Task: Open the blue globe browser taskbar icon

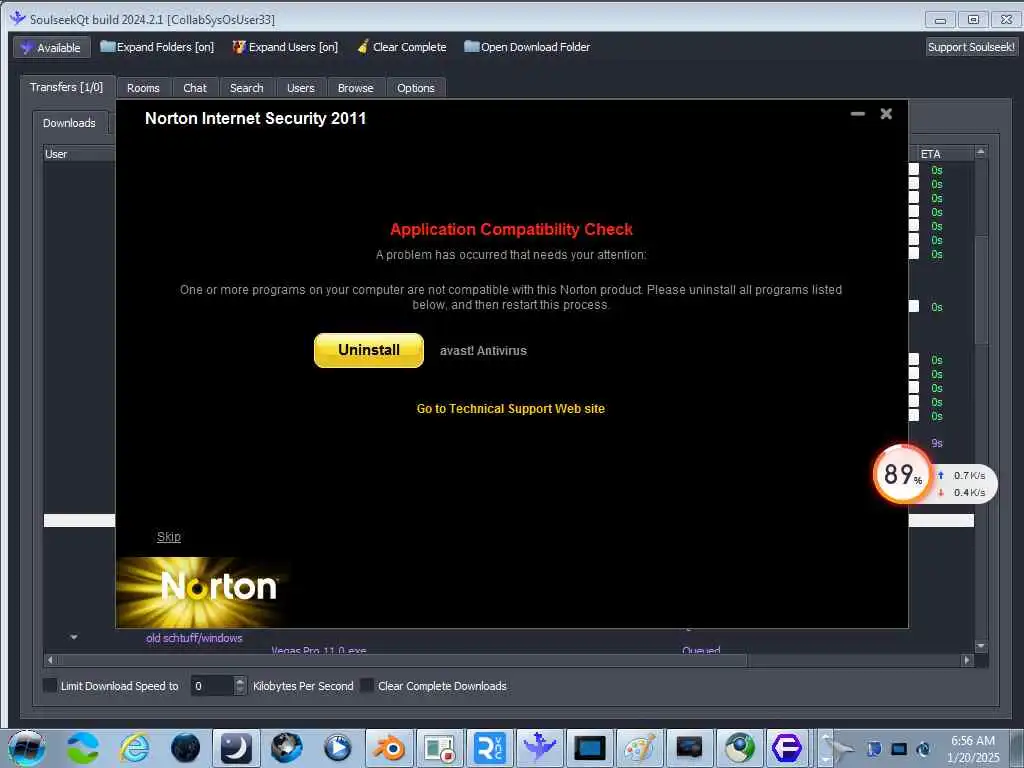Action: click(287, 748)
